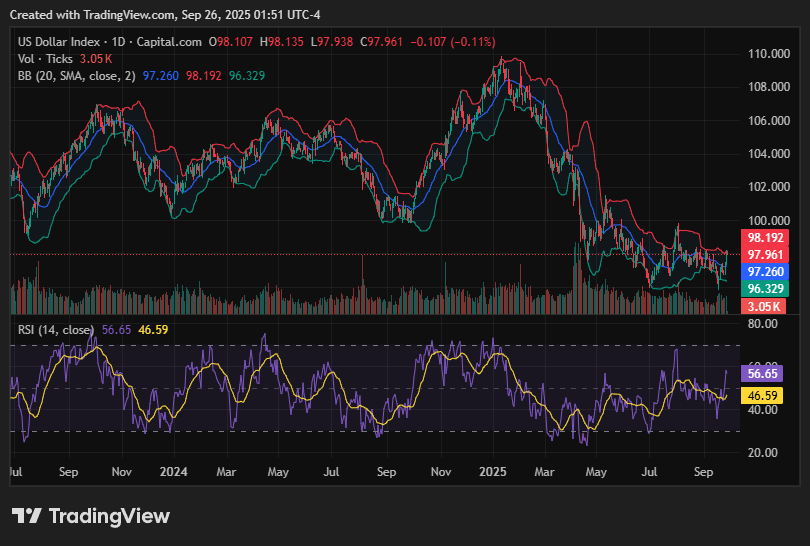
Task: Click the 20.00 RSI axis label
Action: (x=762, y=453)
